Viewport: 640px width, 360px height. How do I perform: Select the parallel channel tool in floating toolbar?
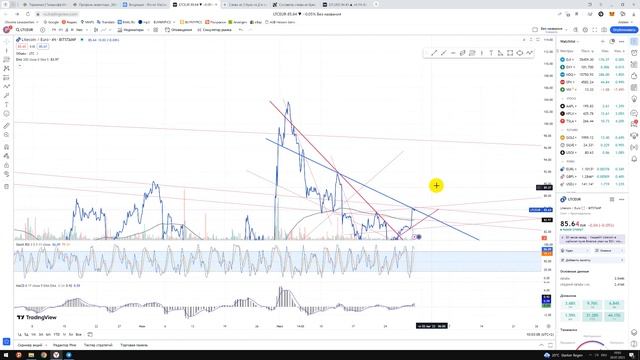(462, 53)
